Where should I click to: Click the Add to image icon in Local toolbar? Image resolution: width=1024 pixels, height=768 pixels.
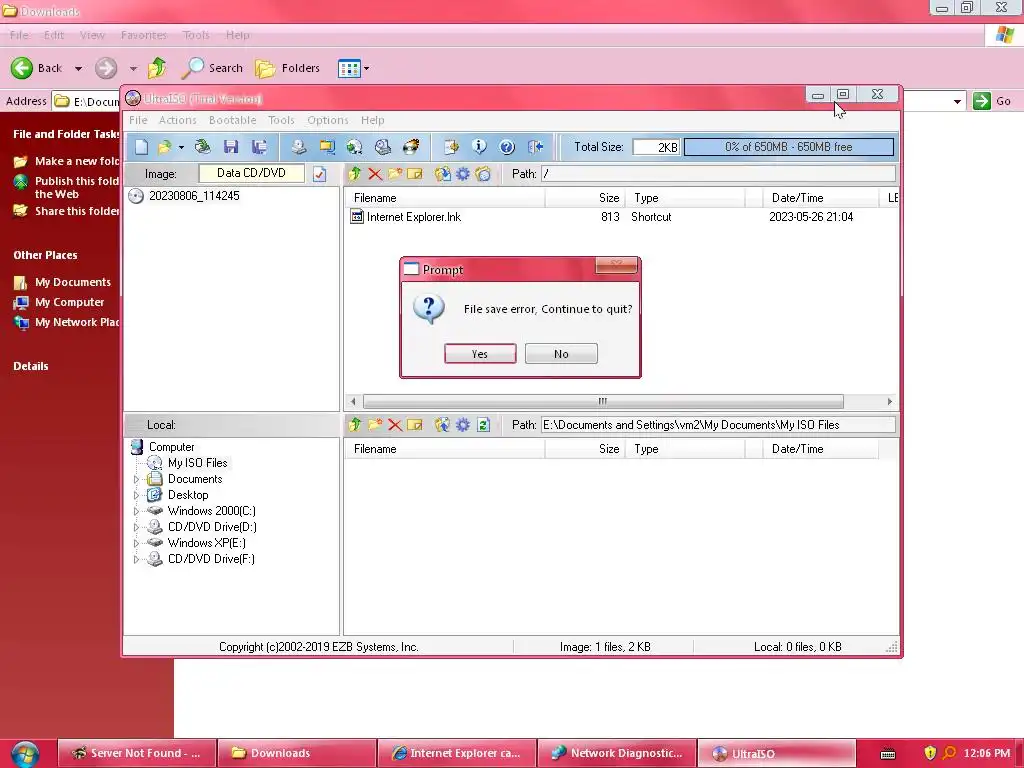coord(443,425)
